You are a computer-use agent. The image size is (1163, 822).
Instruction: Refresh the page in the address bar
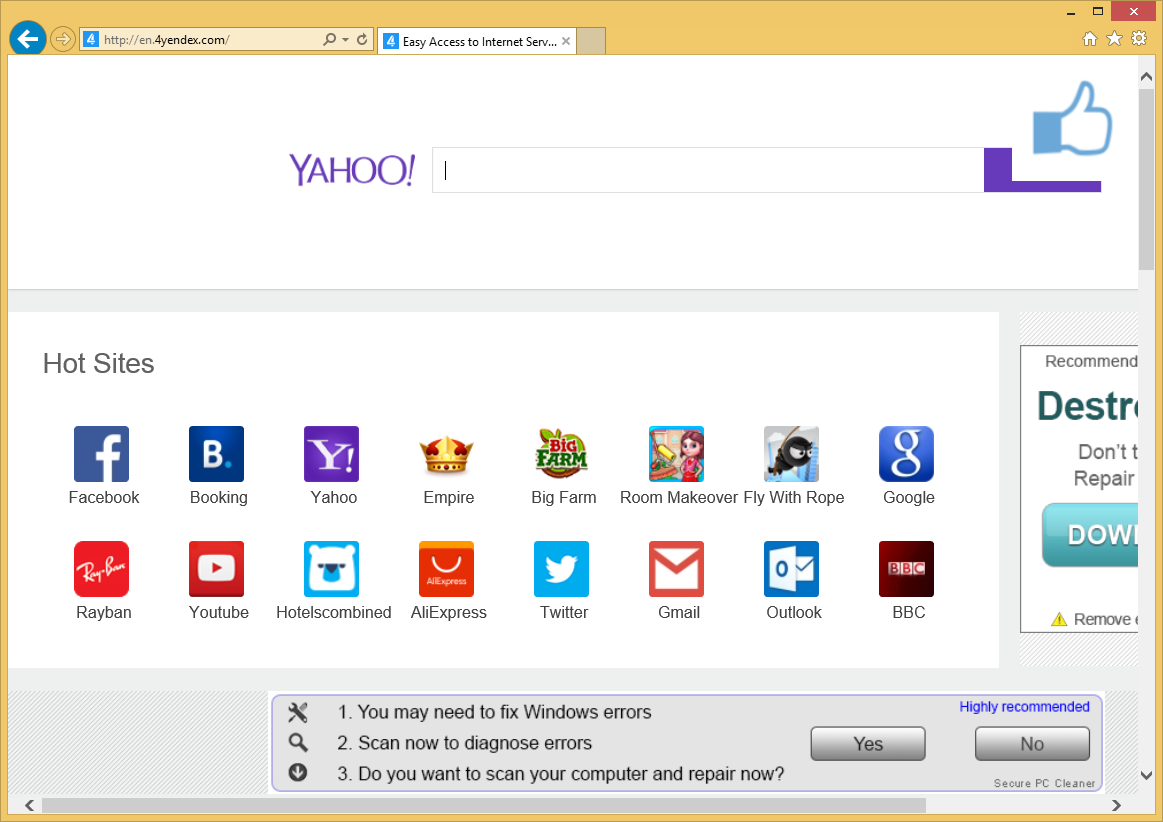pos(362,40)
